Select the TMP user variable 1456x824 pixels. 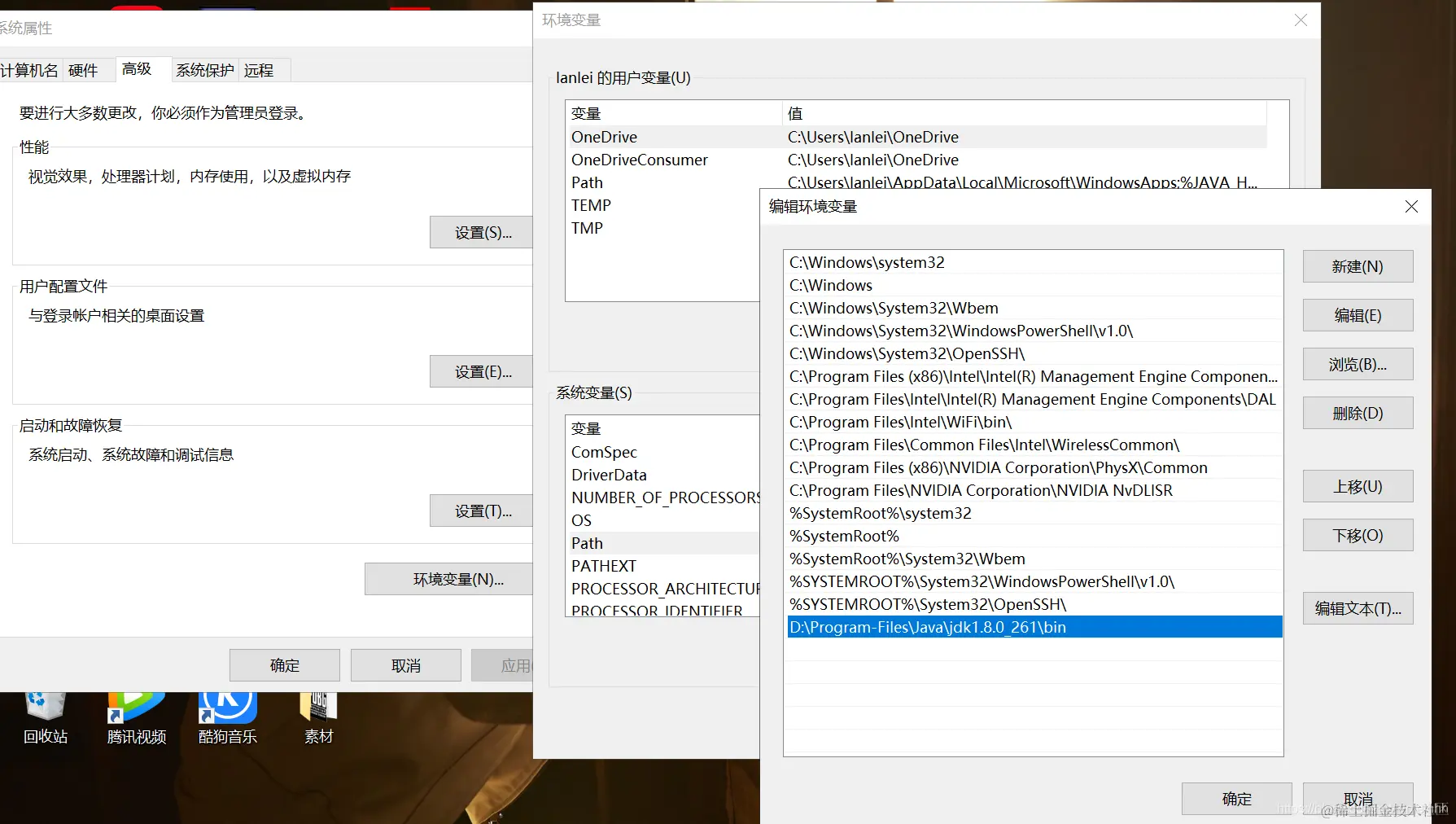[x=663, y=228]
